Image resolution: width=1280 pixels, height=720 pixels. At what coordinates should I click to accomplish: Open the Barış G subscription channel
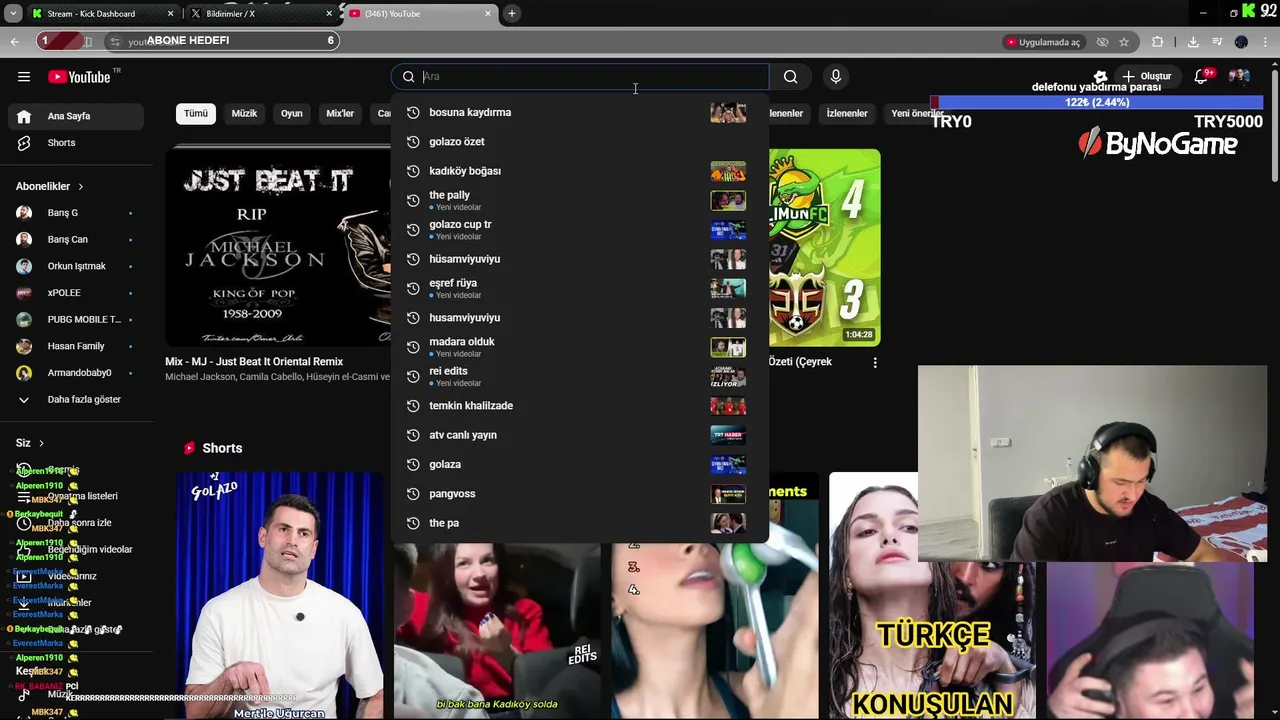point(76,213)
